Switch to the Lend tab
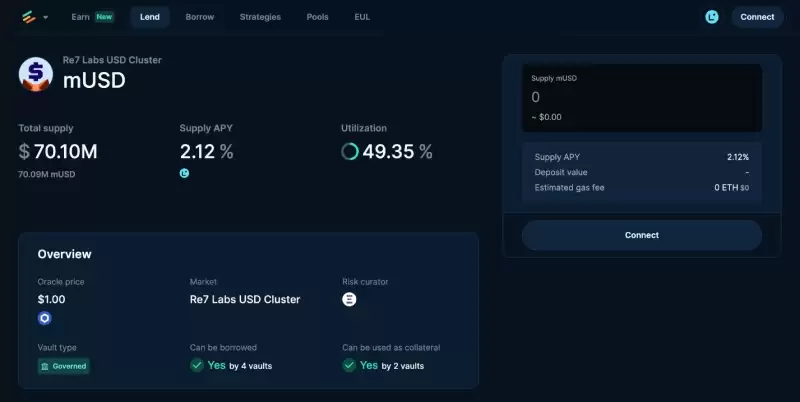This screenshot has width=800, height=402. click(149, 17)
